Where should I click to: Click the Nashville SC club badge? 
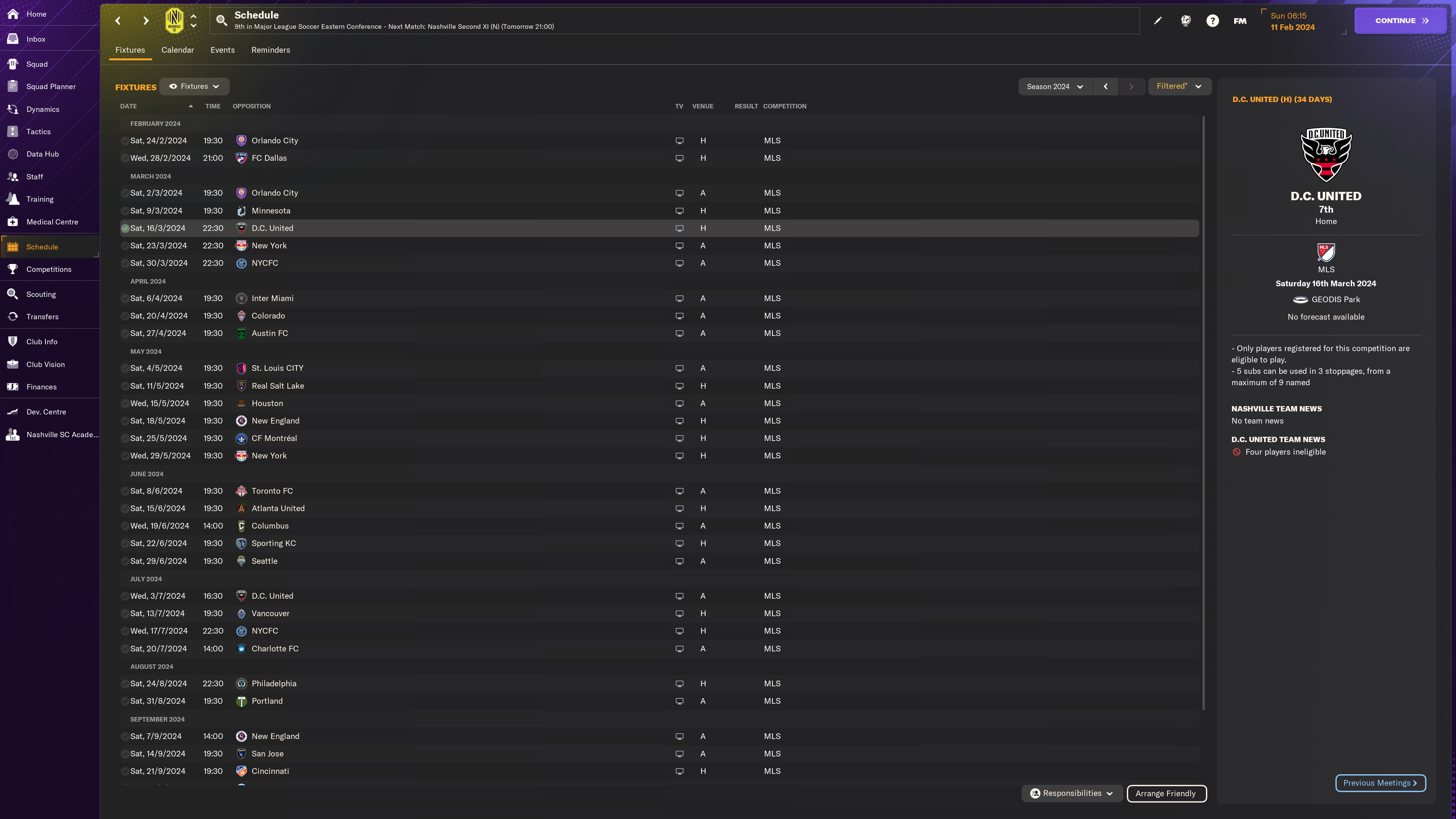tap(174, 21)
